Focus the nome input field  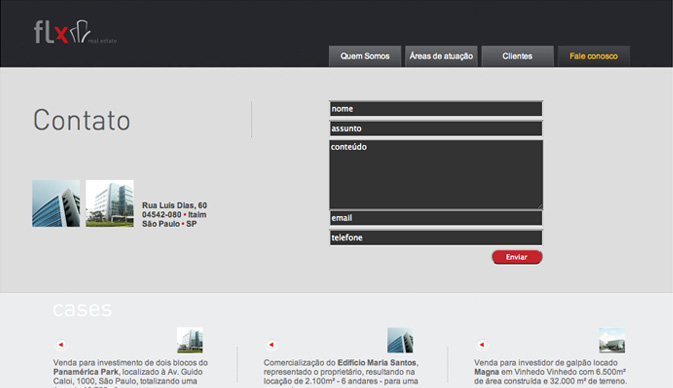click(436, 109)
